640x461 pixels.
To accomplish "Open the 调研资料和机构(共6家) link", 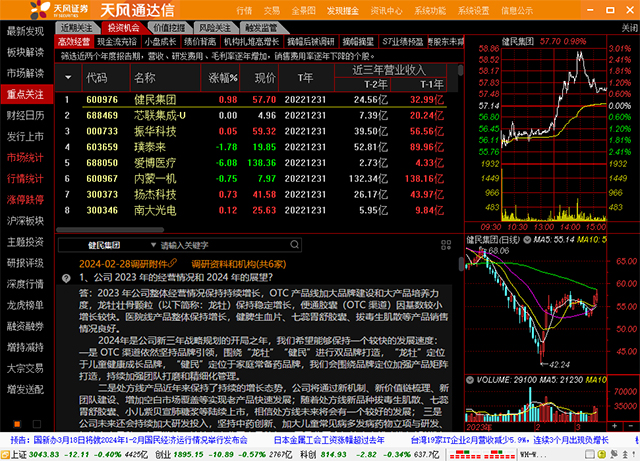I will (x=239, y=264).
